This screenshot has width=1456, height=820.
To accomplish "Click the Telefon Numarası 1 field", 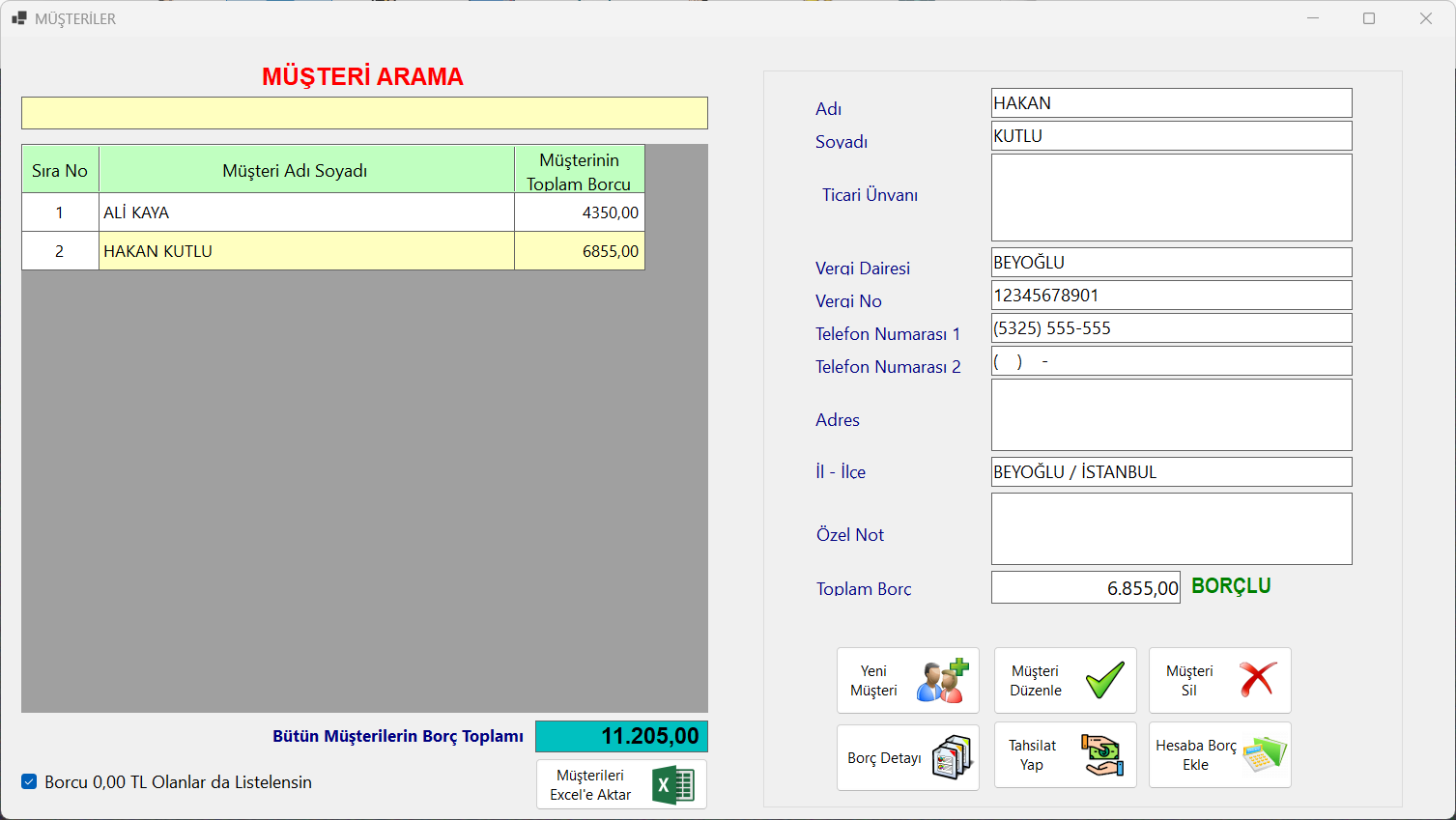I will pos(1171,328).
